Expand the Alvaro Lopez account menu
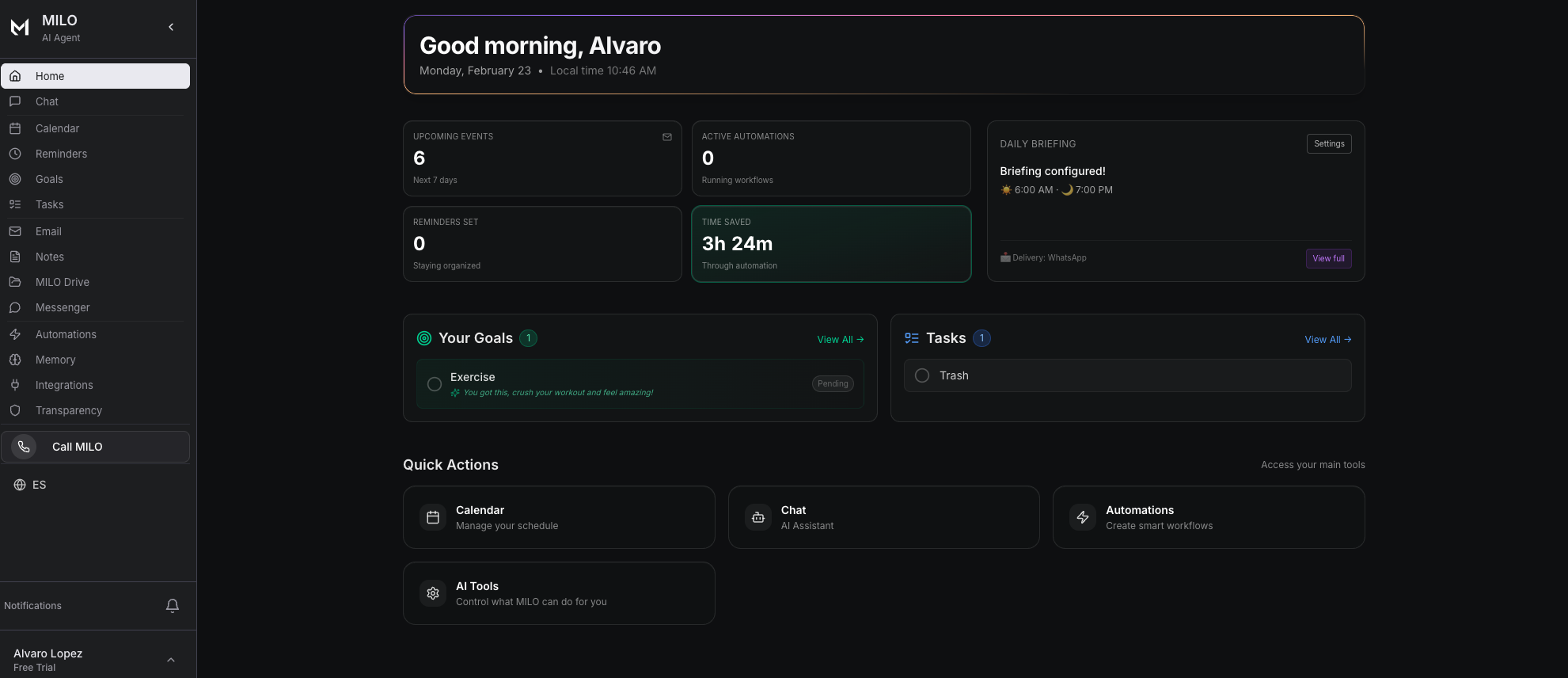 pyautogui.click(x=171, y=660)
